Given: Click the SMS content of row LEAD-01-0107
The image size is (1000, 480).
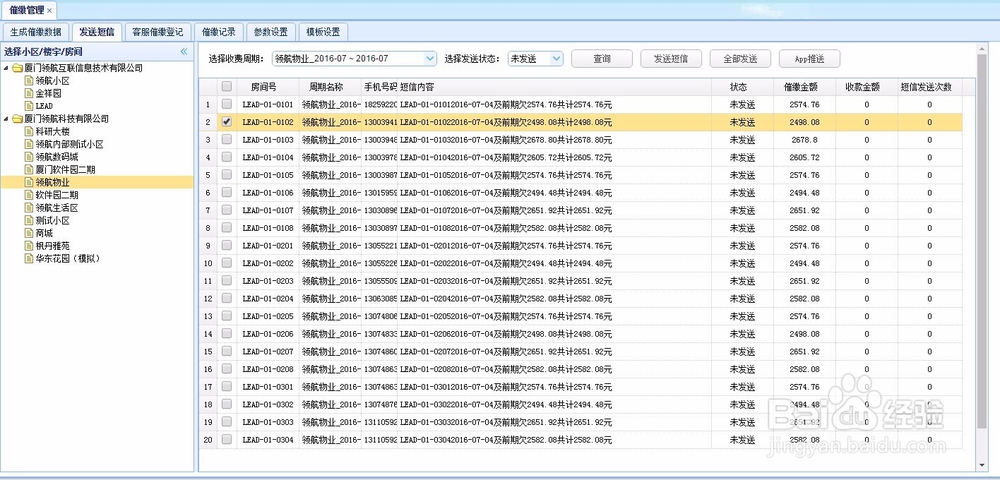Looking at the screenshot, I should coord(506,210).
